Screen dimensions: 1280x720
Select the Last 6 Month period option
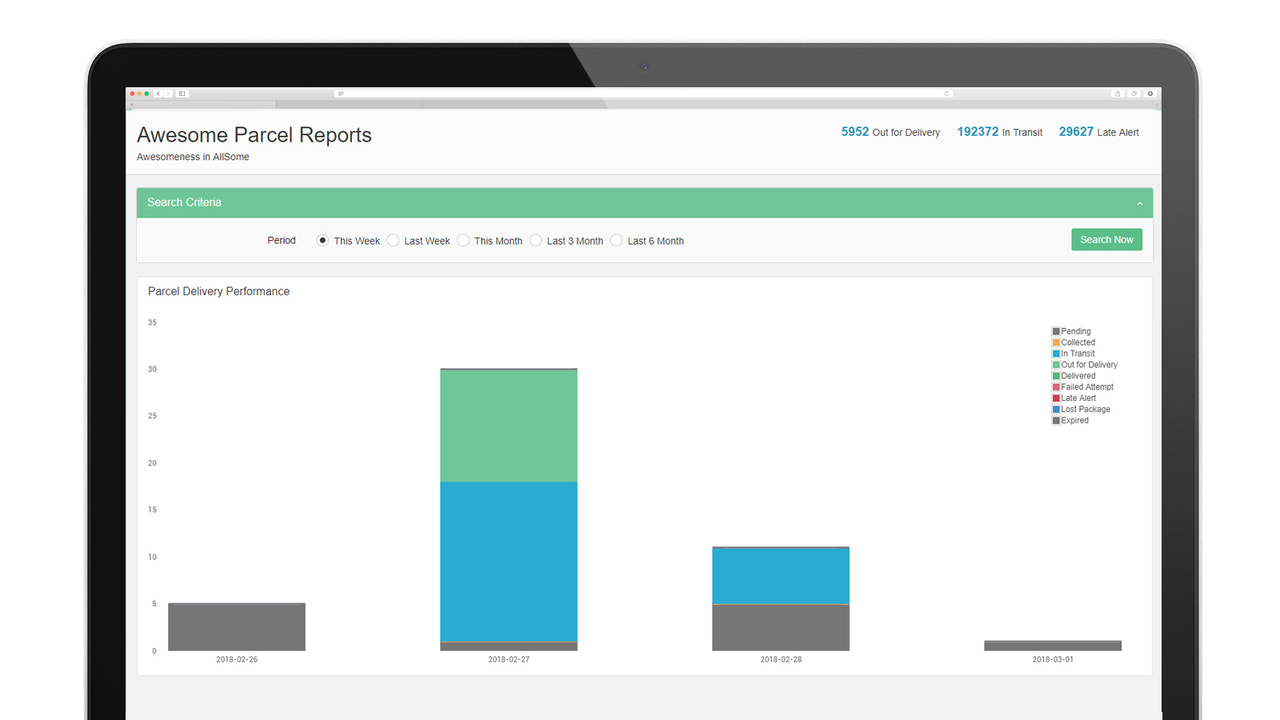click(617, 240)
